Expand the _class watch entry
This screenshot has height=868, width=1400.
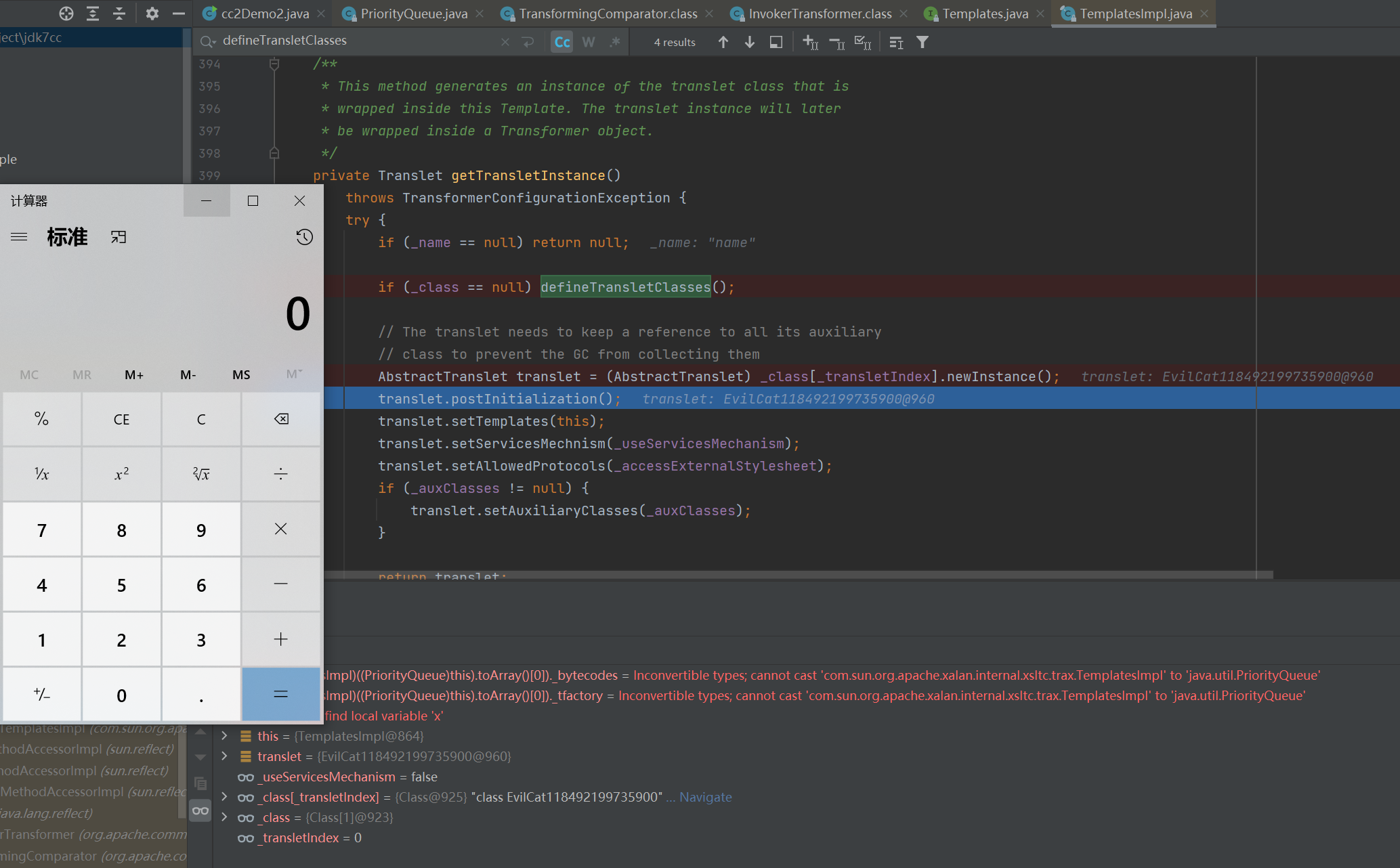(x=224, y=817)
